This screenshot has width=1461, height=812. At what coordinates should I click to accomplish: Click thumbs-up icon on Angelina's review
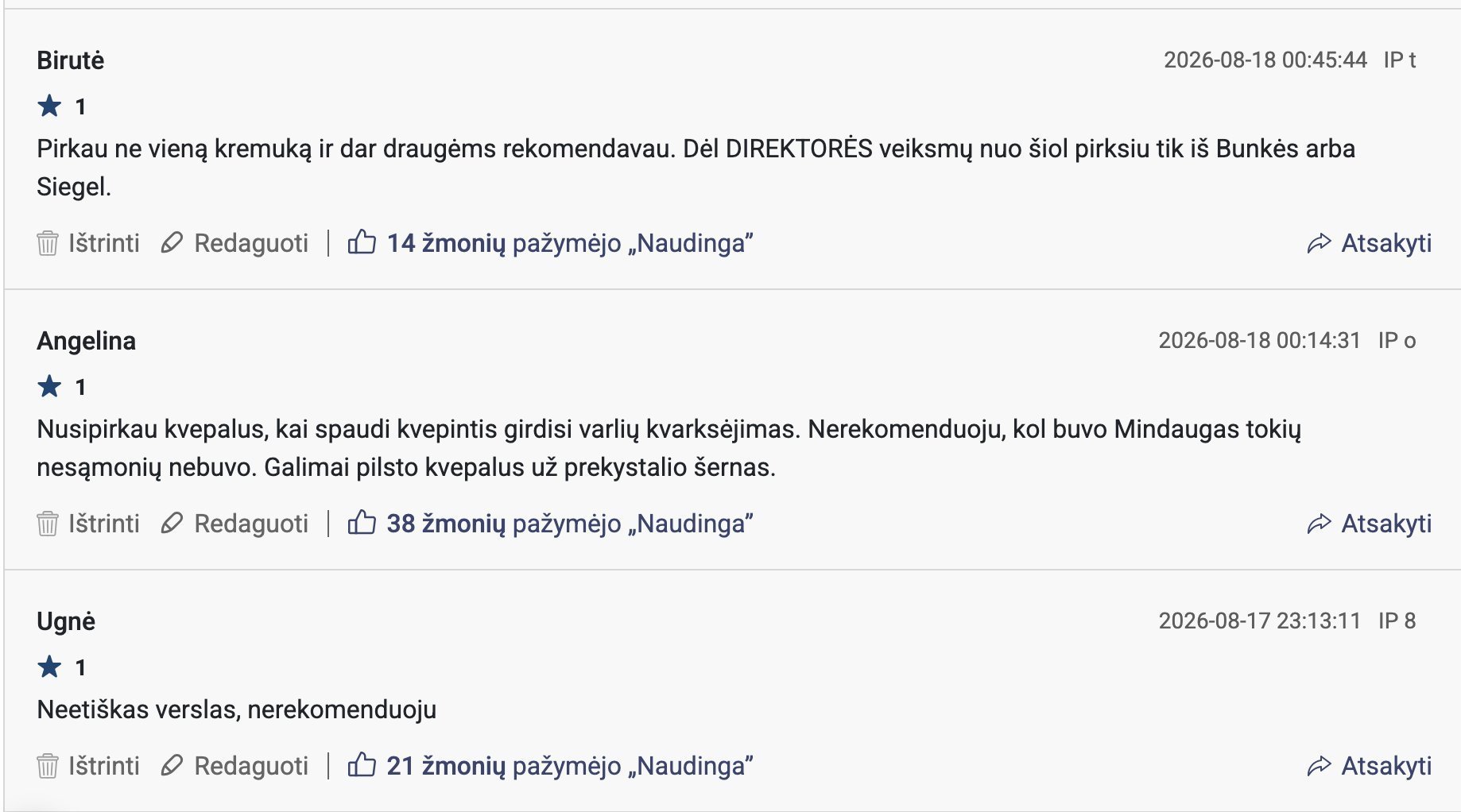[x=362, y=522]
